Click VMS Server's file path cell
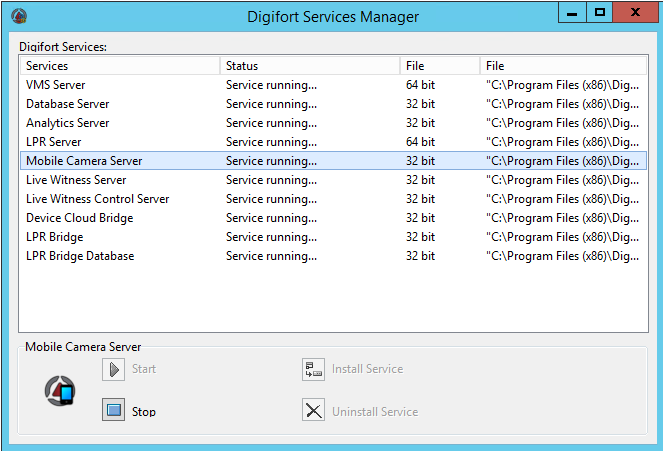 562,85
